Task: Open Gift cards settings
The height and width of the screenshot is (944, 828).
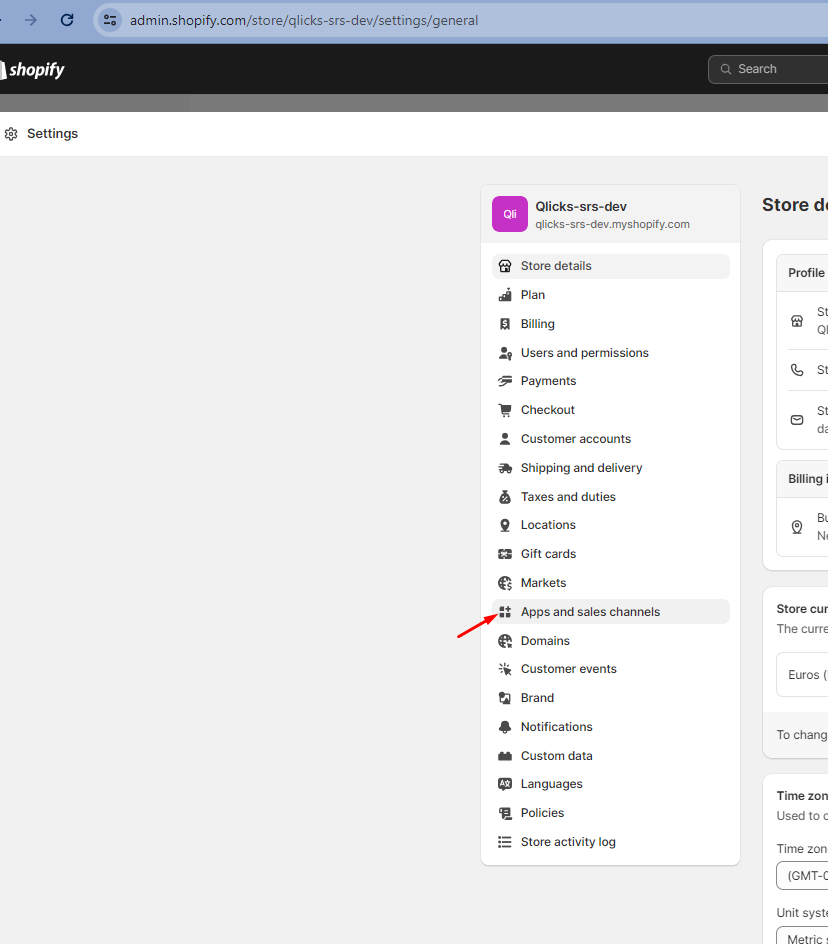Action: coord(611,554)
